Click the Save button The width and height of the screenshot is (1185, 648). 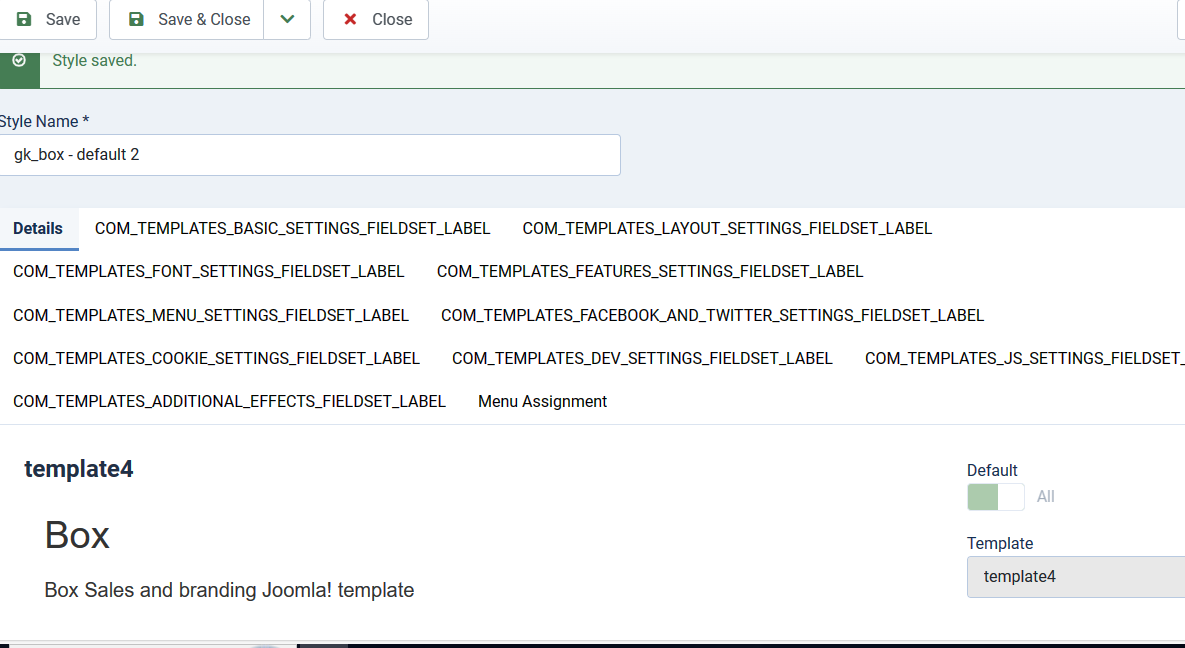pos(48,19)
